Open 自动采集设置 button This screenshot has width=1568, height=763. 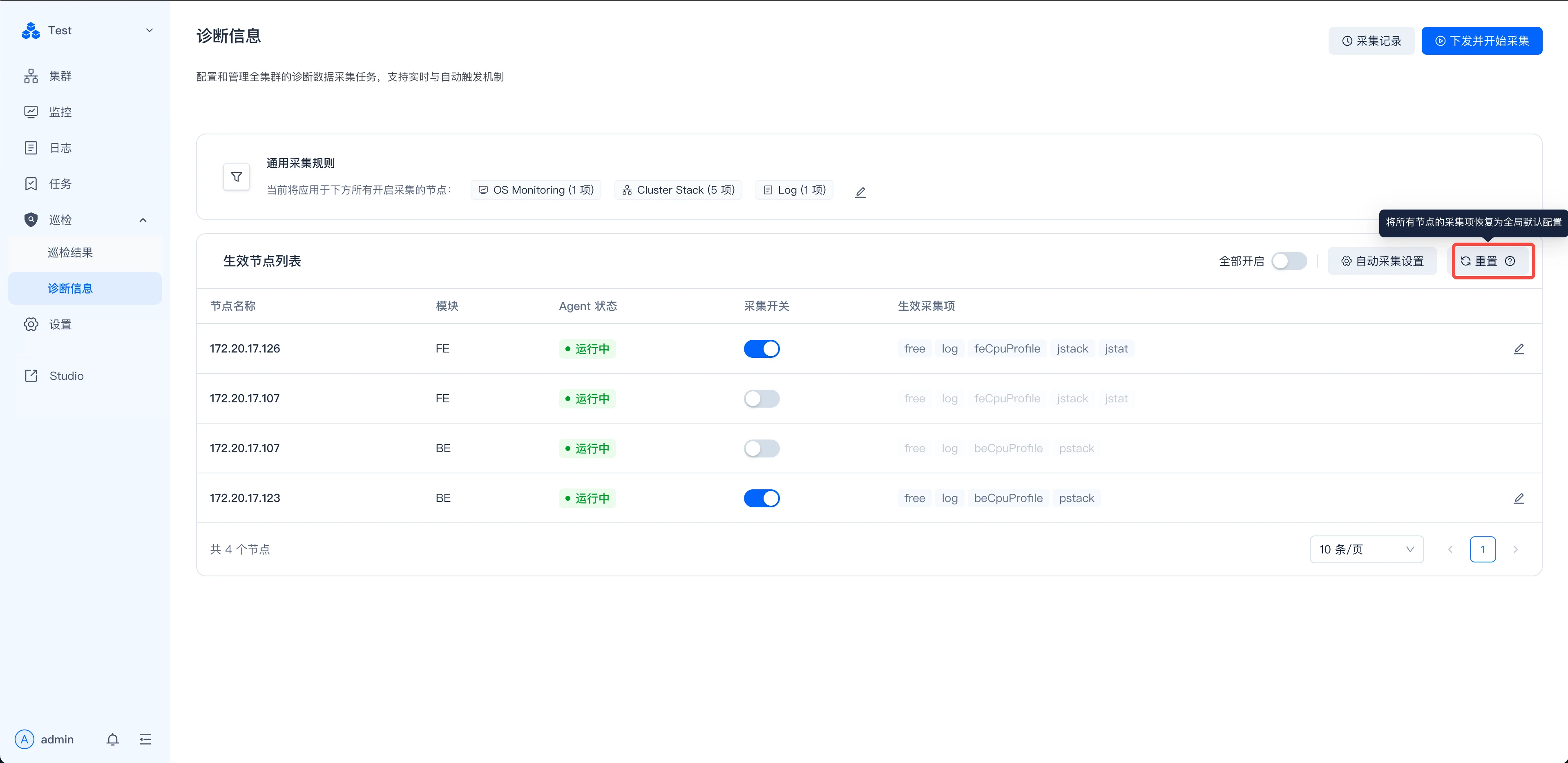(1383, 261)
